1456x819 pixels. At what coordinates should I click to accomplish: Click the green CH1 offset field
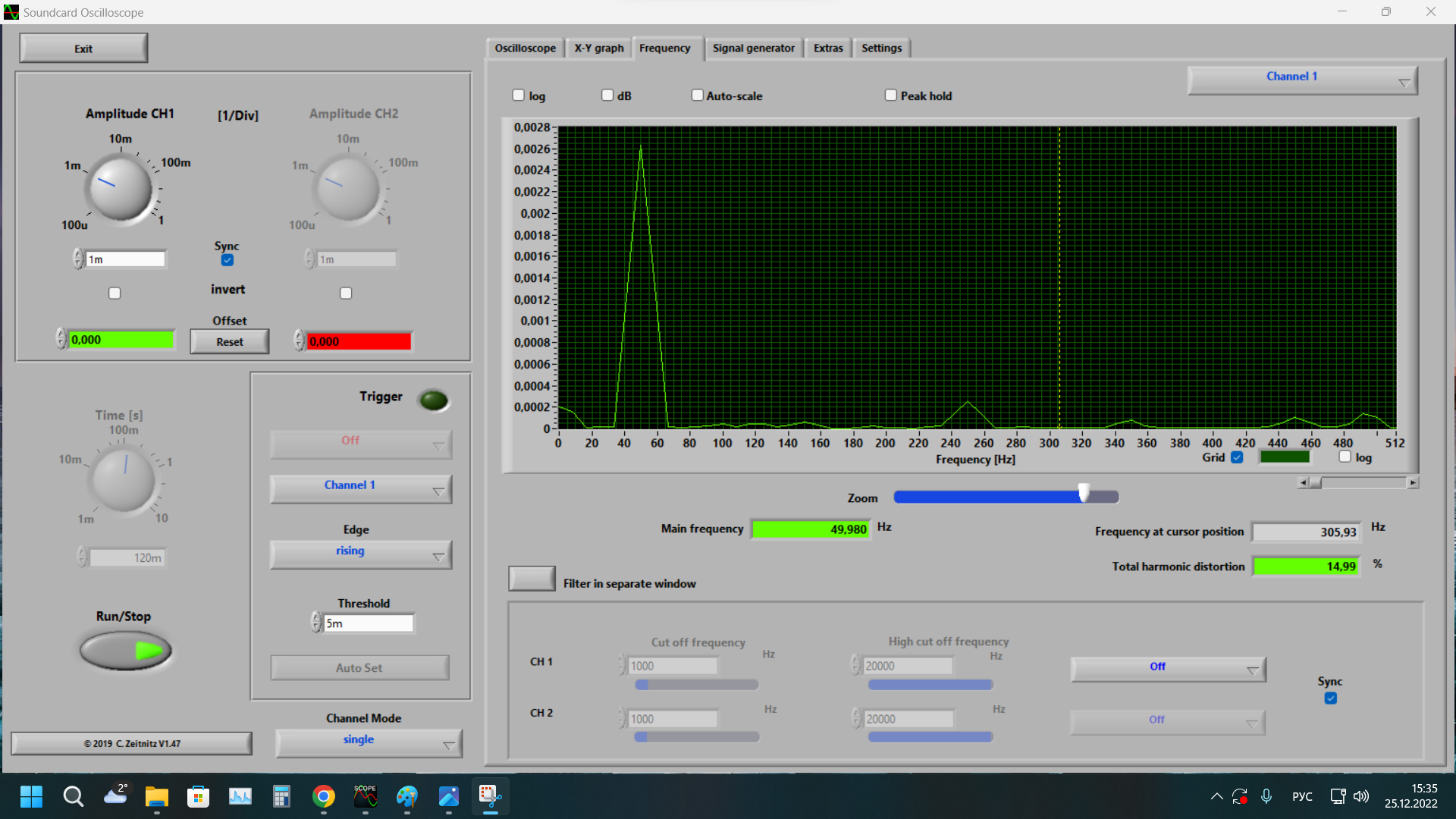[x=121, y=340]
